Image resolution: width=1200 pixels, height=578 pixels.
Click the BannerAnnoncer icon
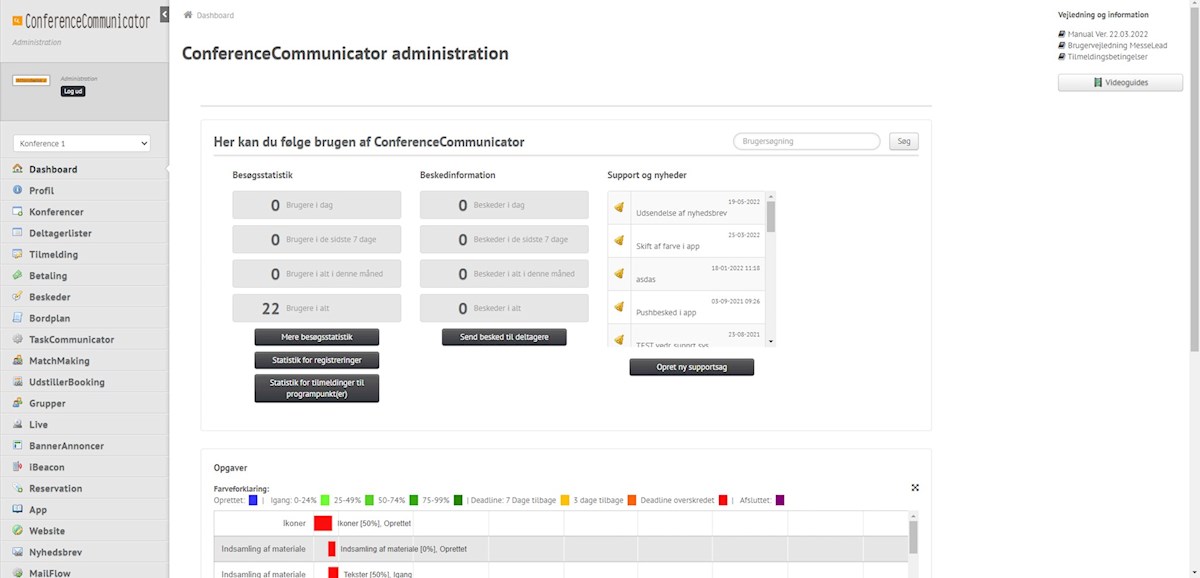18,446
